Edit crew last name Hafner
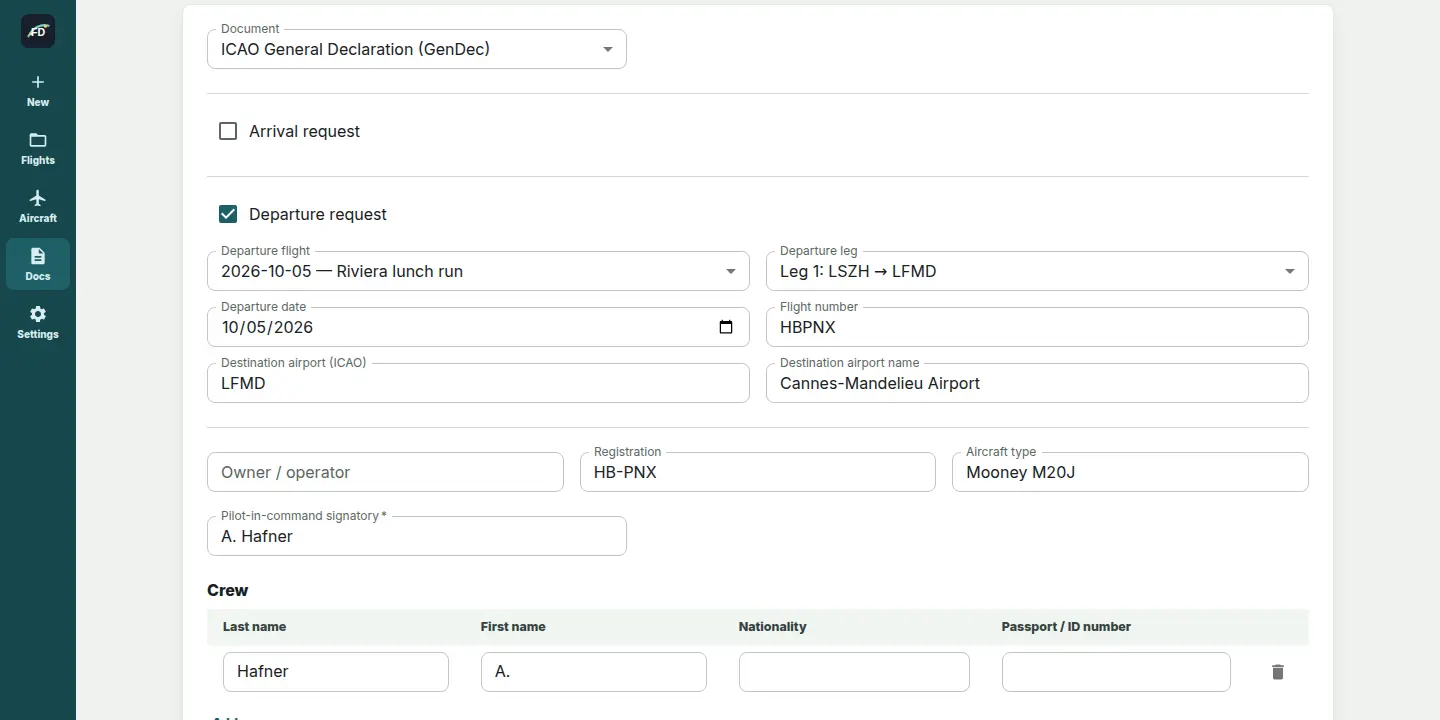This screenshot has width=1440, height=720. (336, 672)
